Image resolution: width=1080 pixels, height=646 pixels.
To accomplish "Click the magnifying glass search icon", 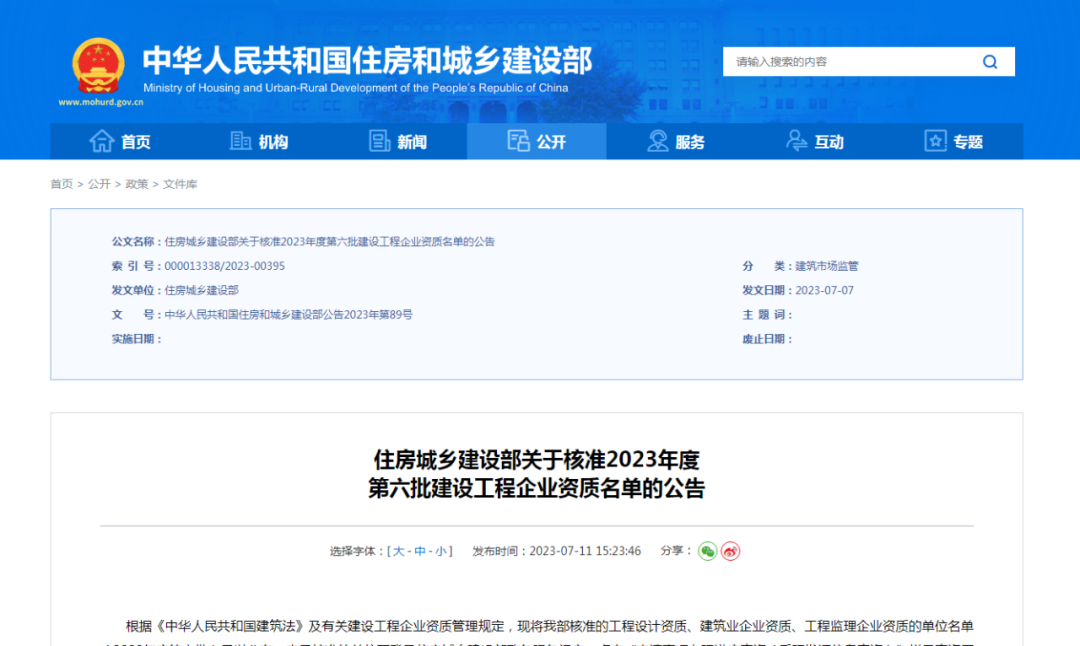I will 990,61.
